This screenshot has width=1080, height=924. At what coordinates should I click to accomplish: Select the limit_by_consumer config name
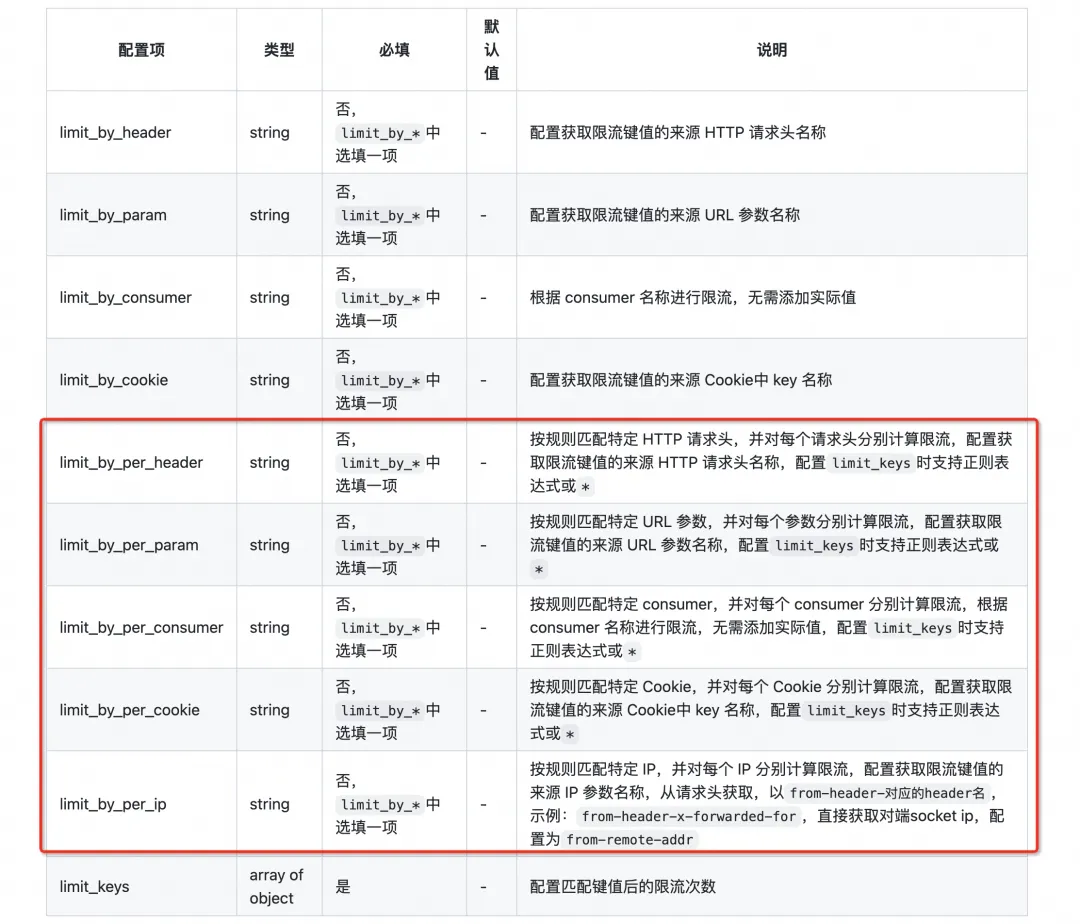(x=125, y=297)
